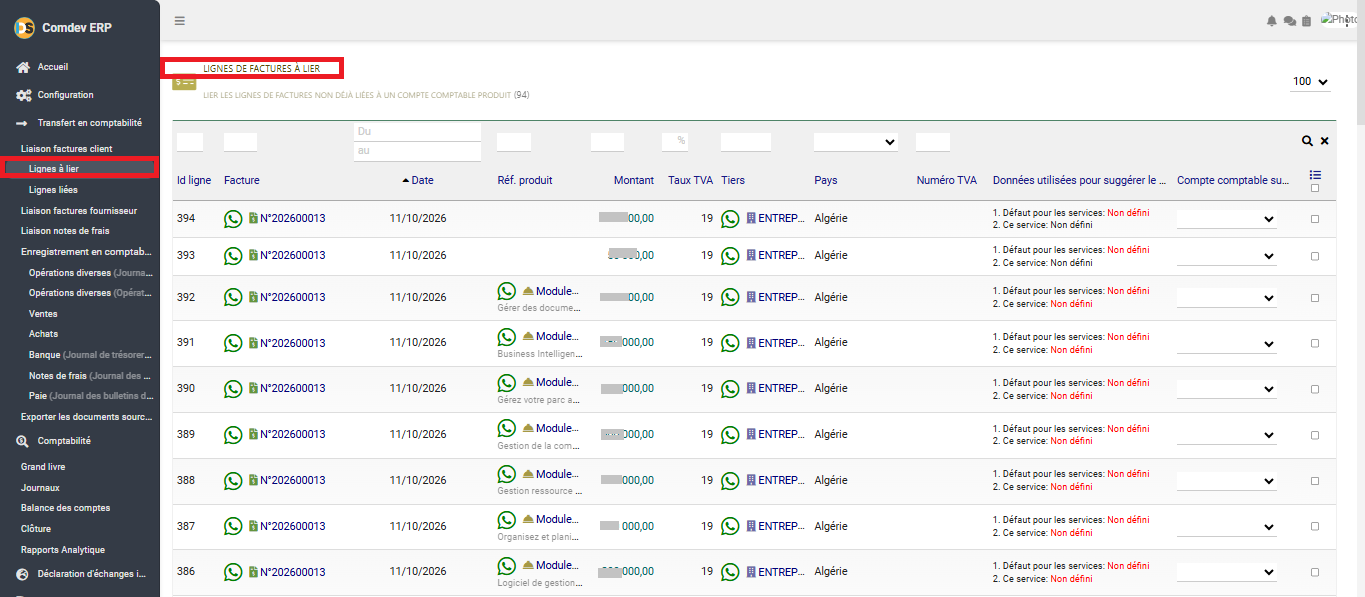1365x597 pixels.
Task: Click the service bell icon in row 389
Action: tap(528, 428)
